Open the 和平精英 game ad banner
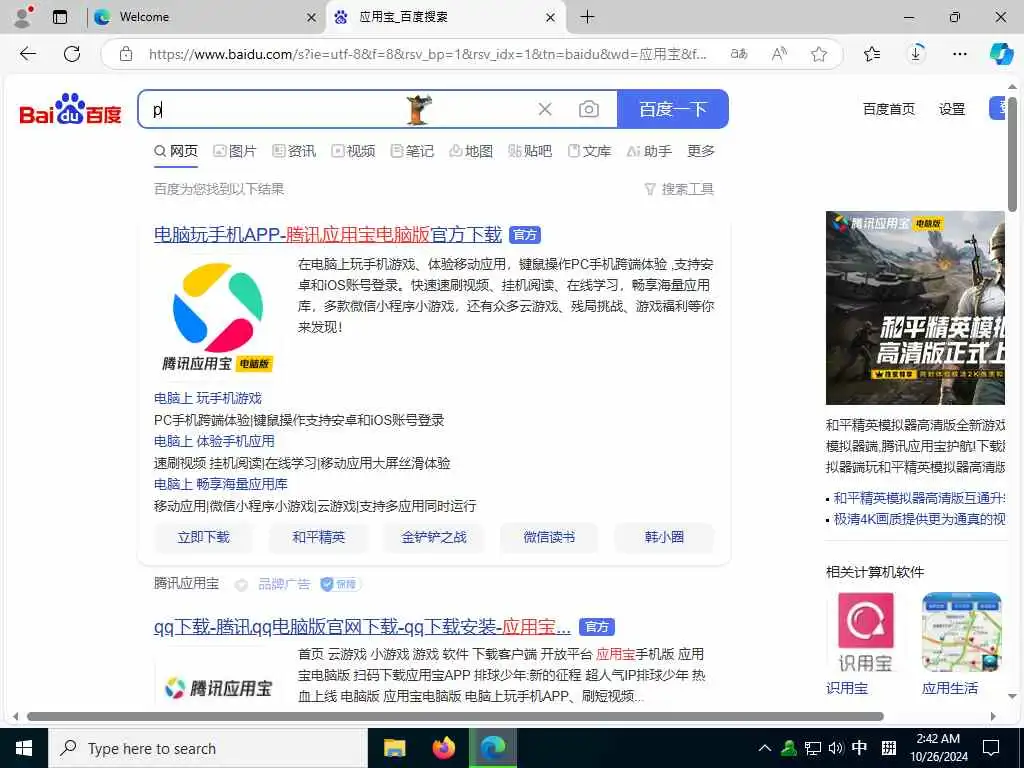This screenshot has height=768, width=1024. coord(915,308)
